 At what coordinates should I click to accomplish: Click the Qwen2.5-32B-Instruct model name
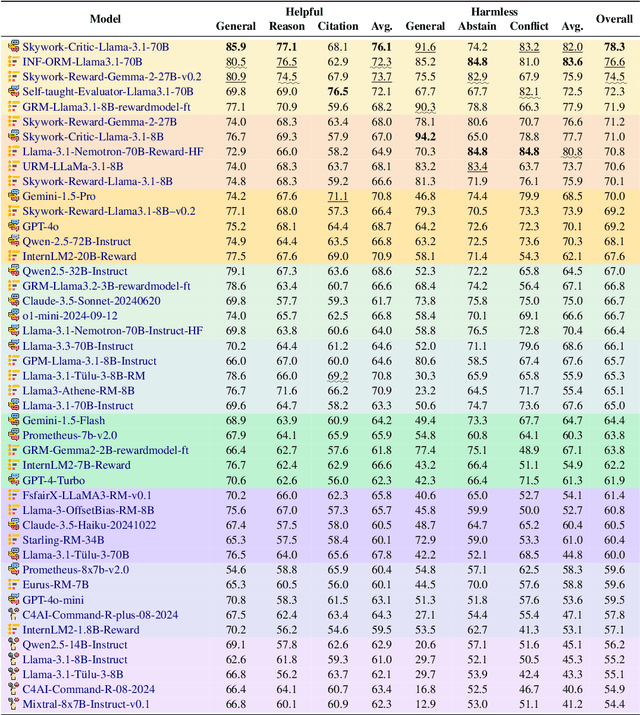75,271
